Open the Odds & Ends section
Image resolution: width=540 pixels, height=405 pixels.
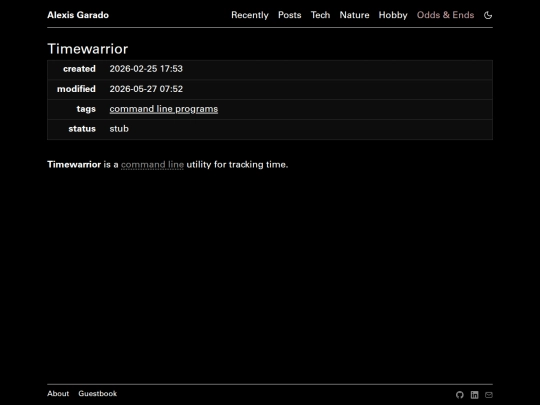pos(445,15)
